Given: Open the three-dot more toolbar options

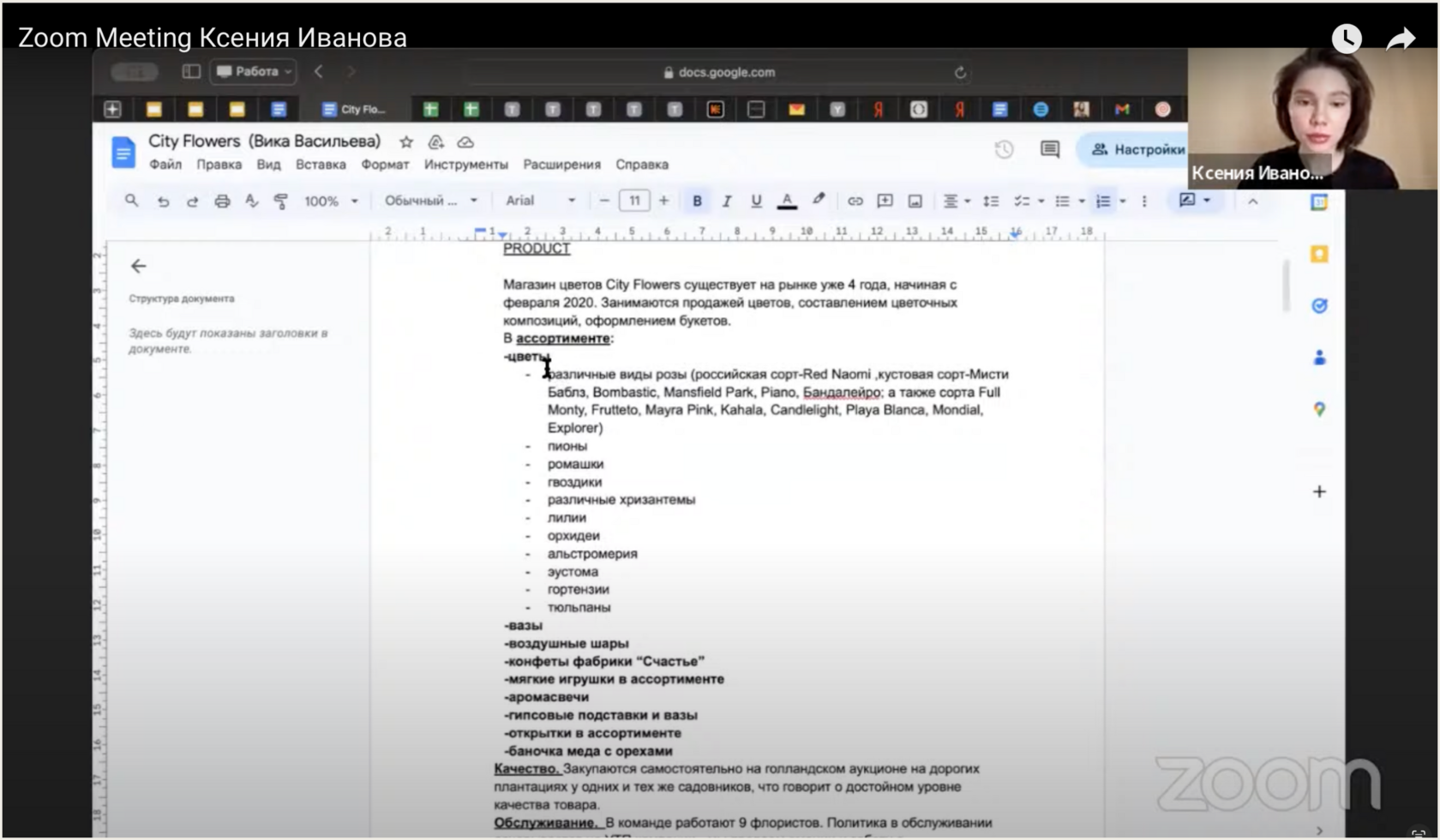Looking at the screenshot, I should [1144, 201].
